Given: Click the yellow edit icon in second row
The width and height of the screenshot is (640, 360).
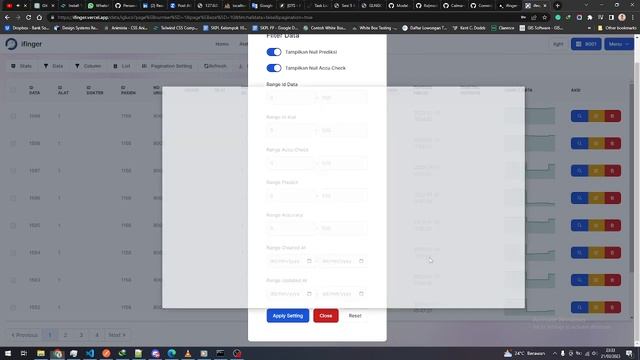Looking at the screenshot, I should pos(596,144).
